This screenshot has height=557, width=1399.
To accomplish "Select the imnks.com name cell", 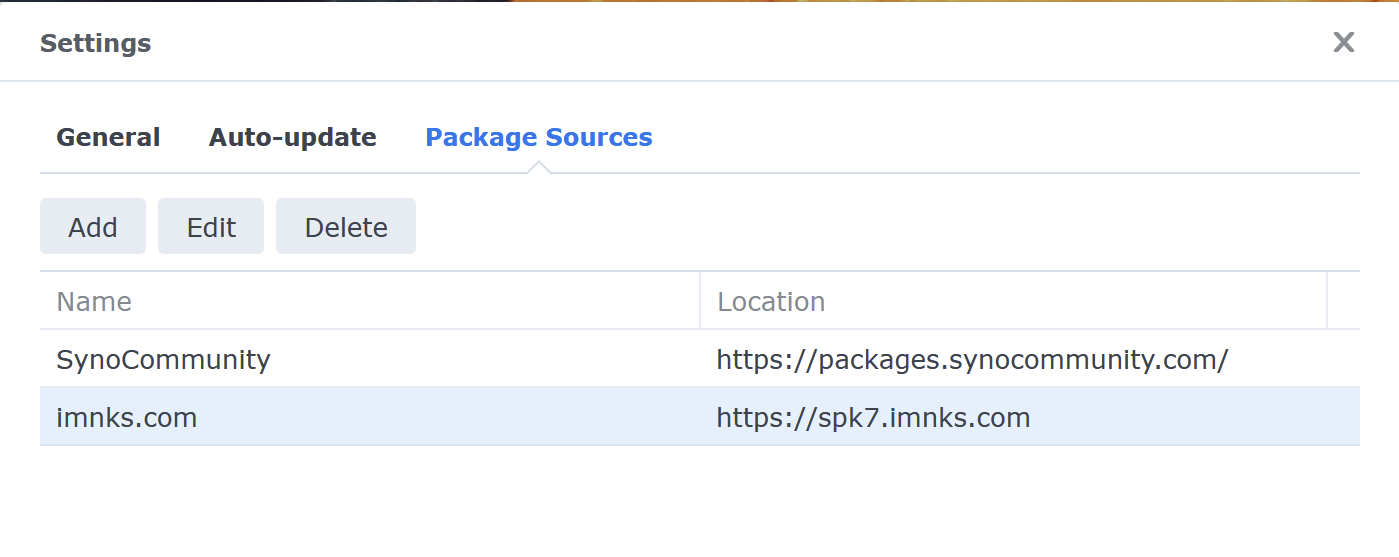I will (127, 417).
